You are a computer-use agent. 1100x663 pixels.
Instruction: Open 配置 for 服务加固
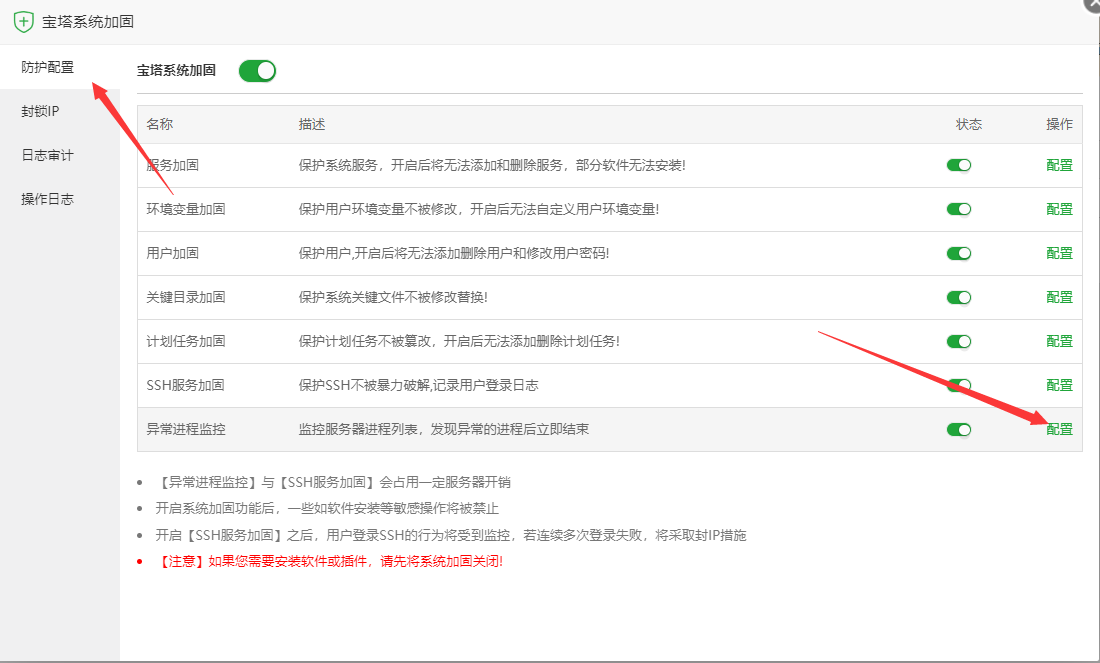point(1059,165)
